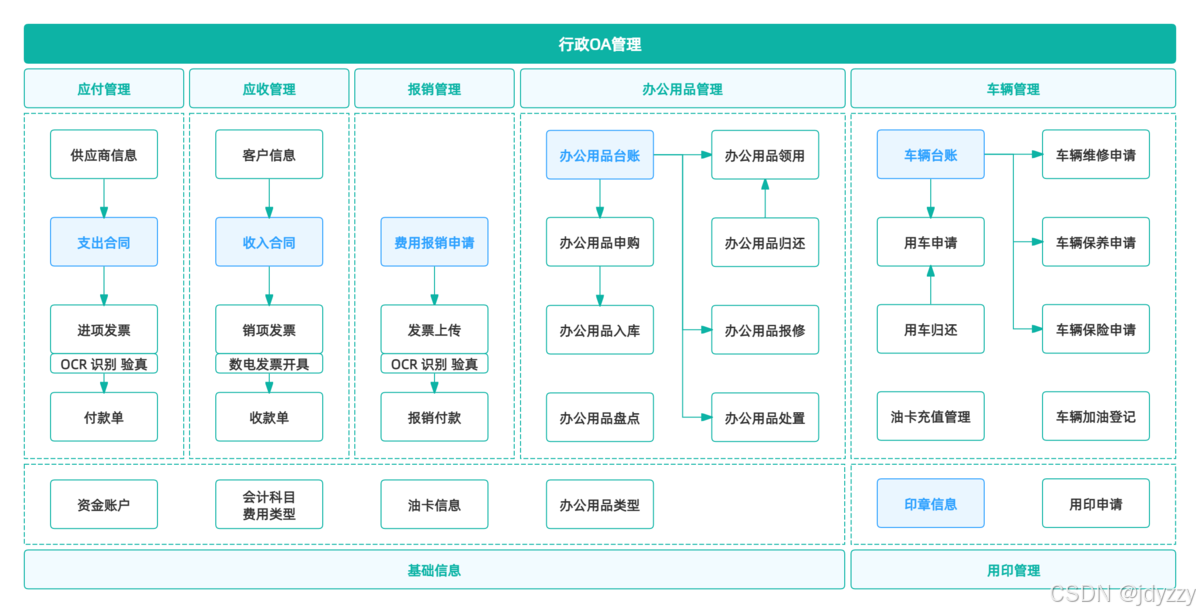Open the highlighted 车辆台账 node
The width and height of the screenshot is (1200, 613).
(930, 155)
